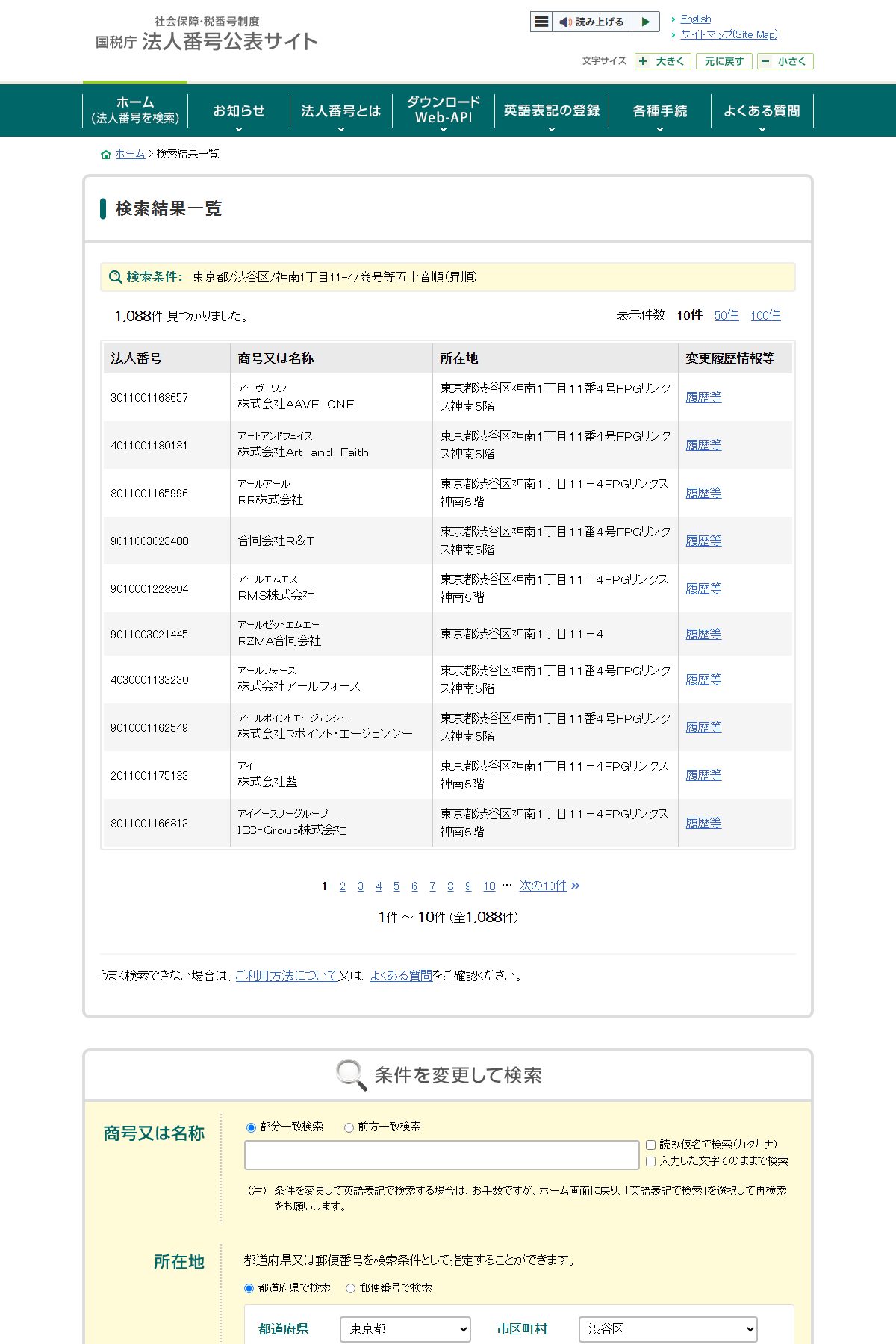Increase text size with 大きく button
Image resolution: width=896 pixels, height=1344 pixels.
tap(663, 61)
